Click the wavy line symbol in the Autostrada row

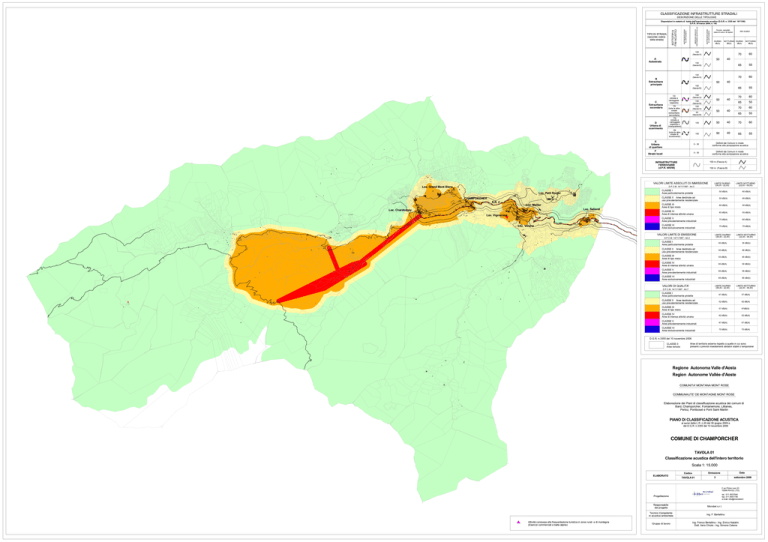tap(685, 60)
